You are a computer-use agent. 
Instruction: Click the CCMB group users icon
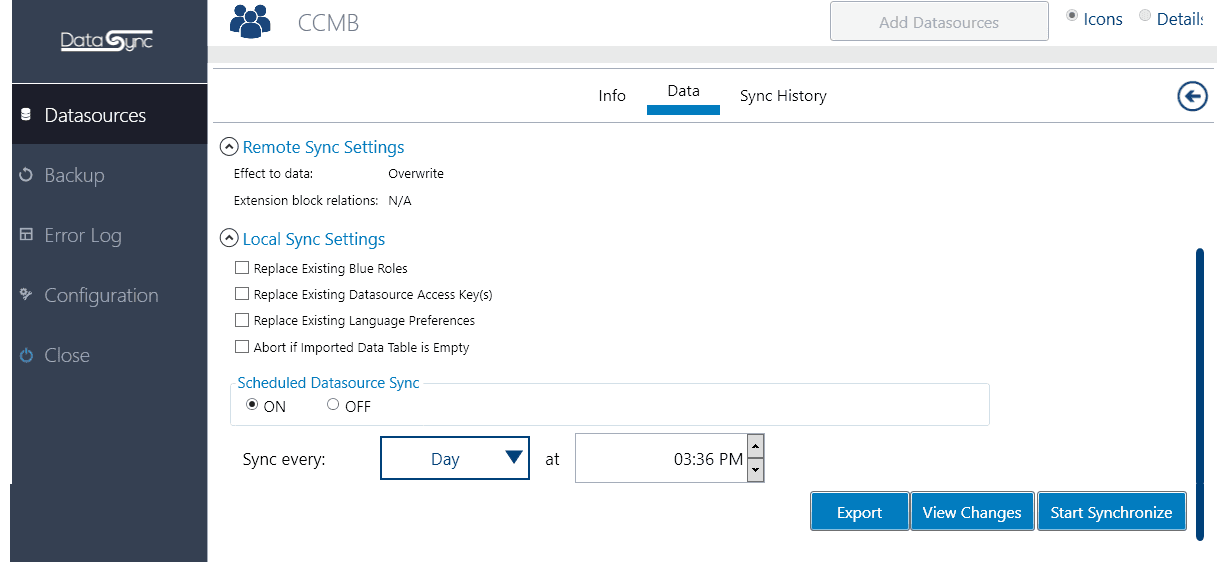pos(250,21)
